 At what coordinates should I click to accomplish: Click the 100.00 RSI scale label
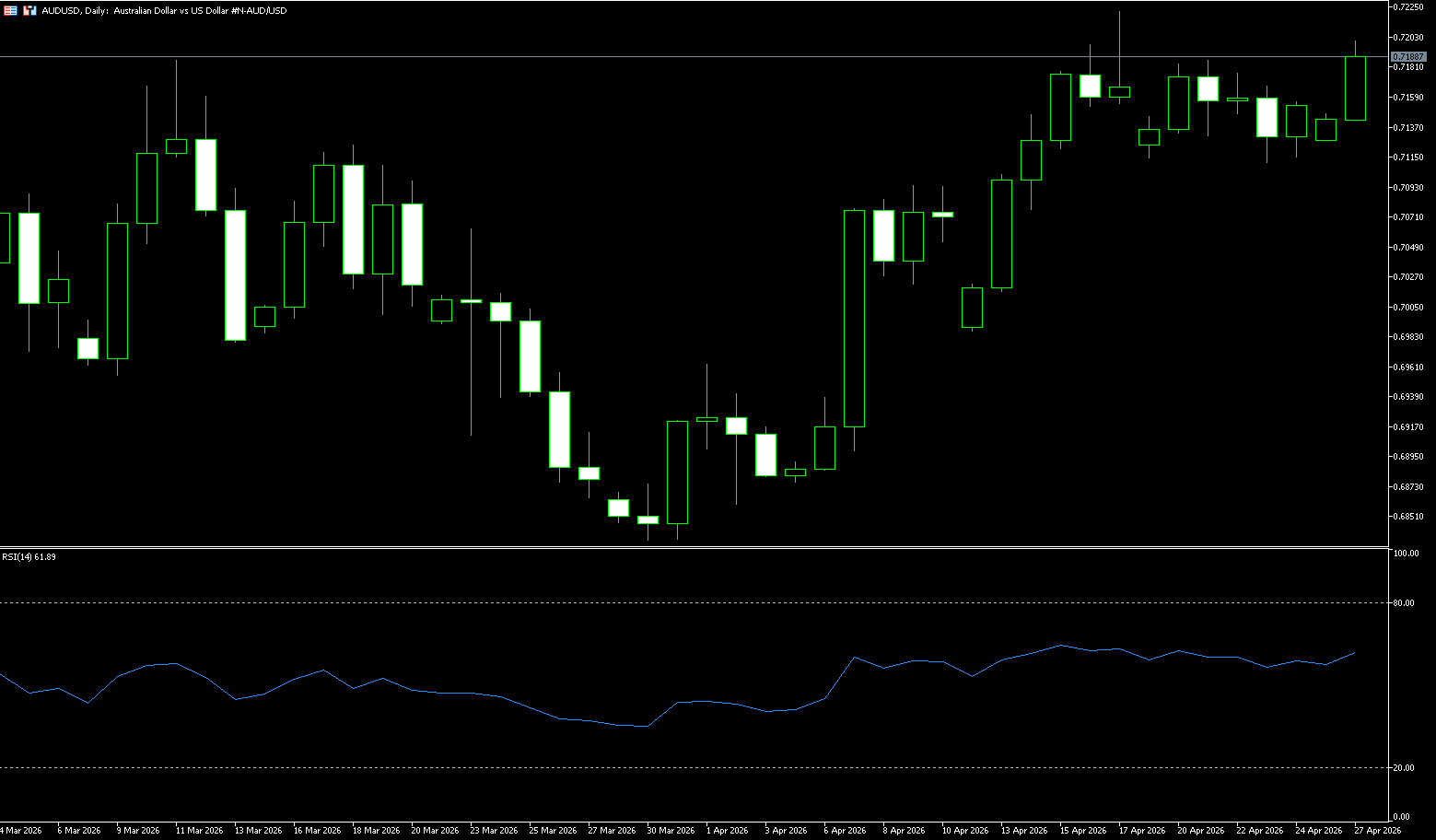pos(1406,554)
